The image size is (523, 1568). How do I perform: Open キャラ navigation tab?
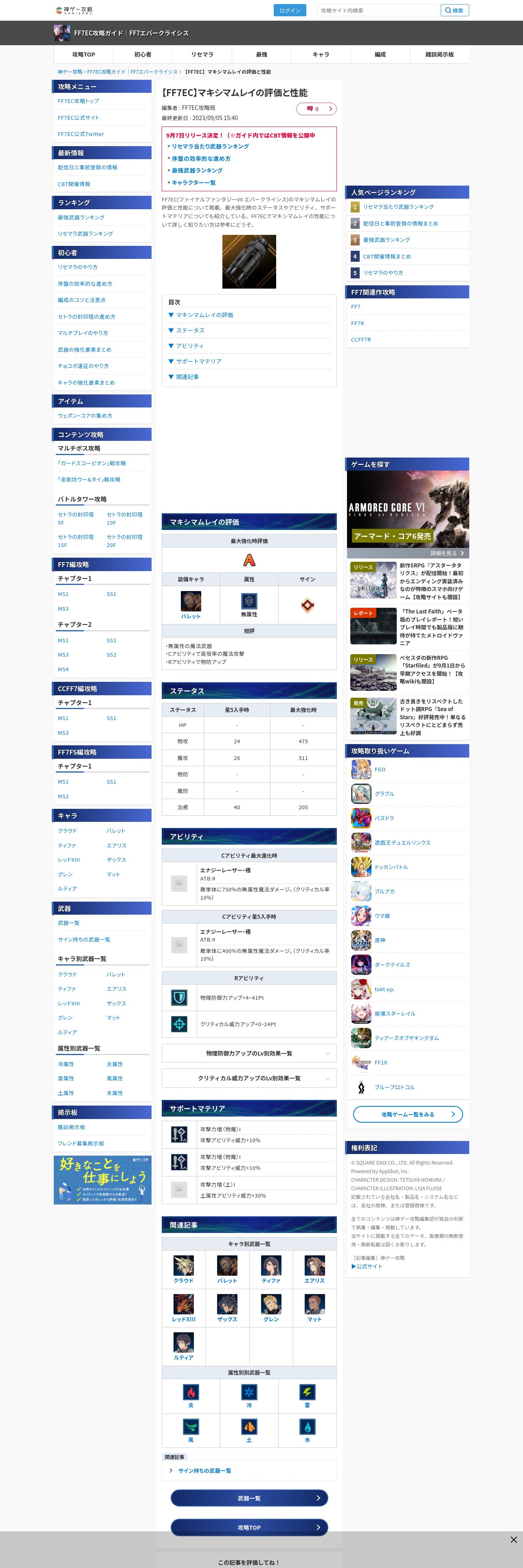click(x=321, y=54)
